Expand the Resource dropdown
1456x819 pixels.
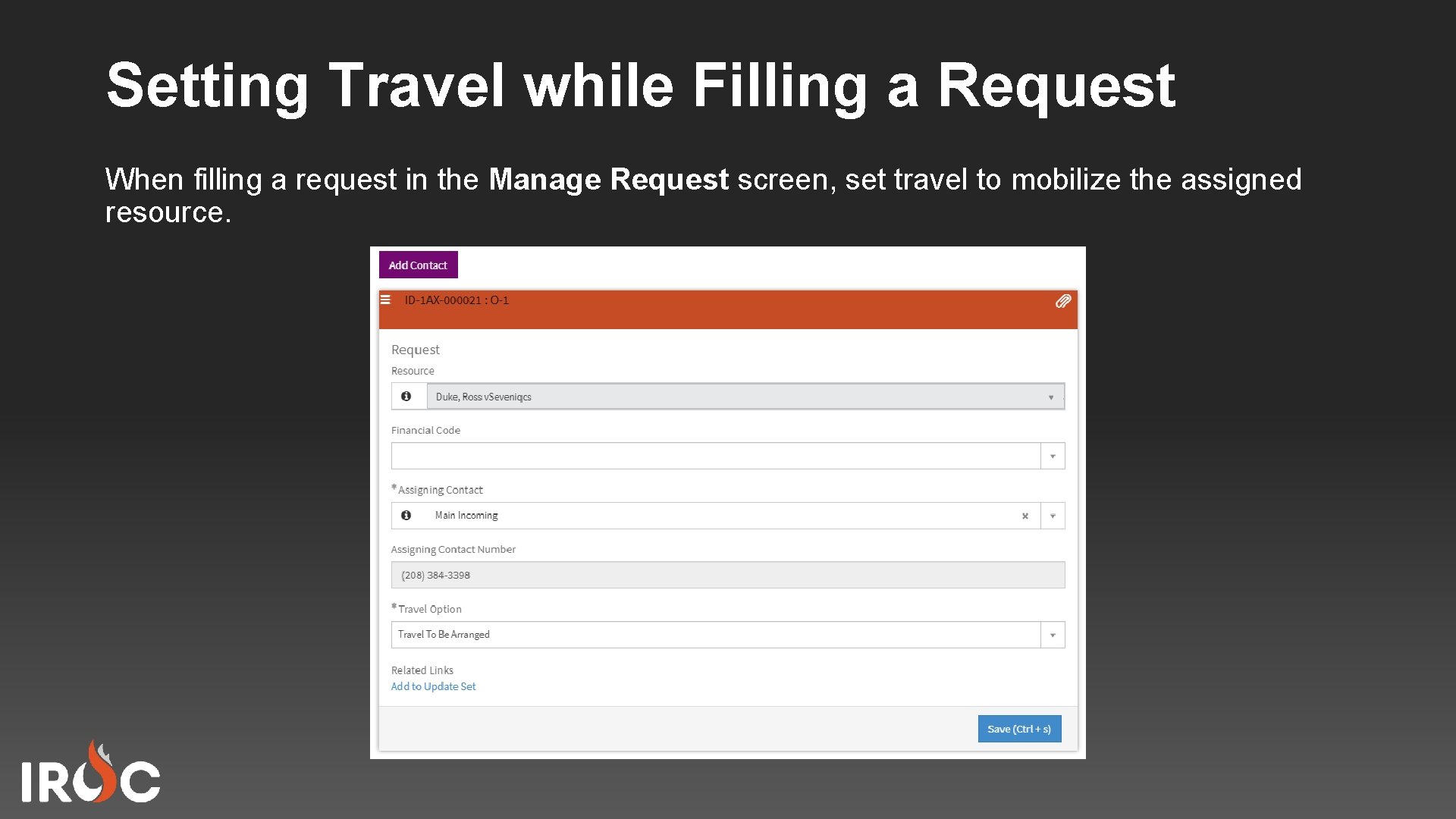click(1051, 397)
